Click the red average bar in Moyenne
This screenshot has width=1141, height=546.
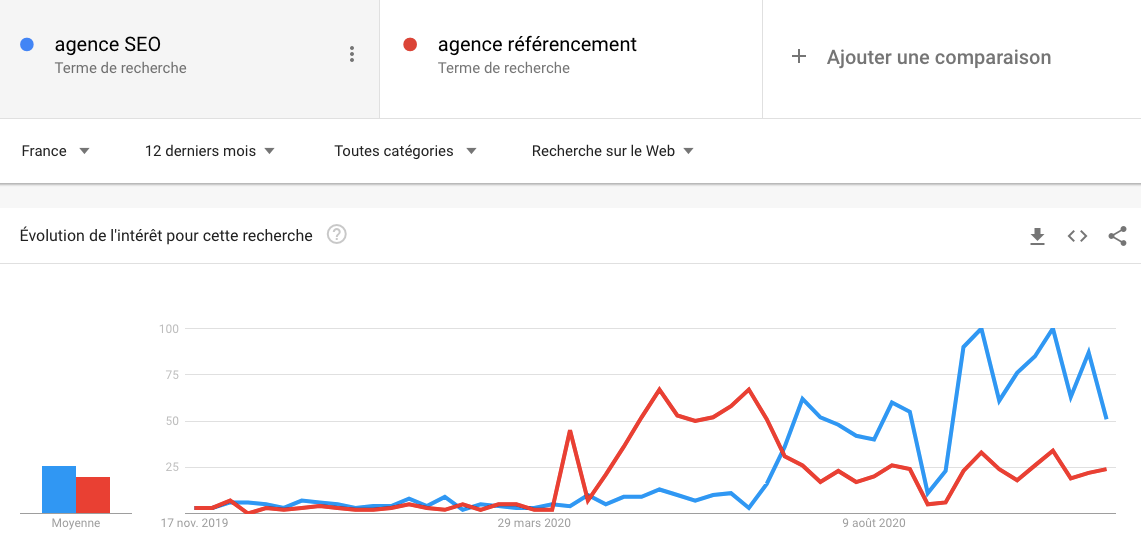pyautogui.click(x=93, y=495)
